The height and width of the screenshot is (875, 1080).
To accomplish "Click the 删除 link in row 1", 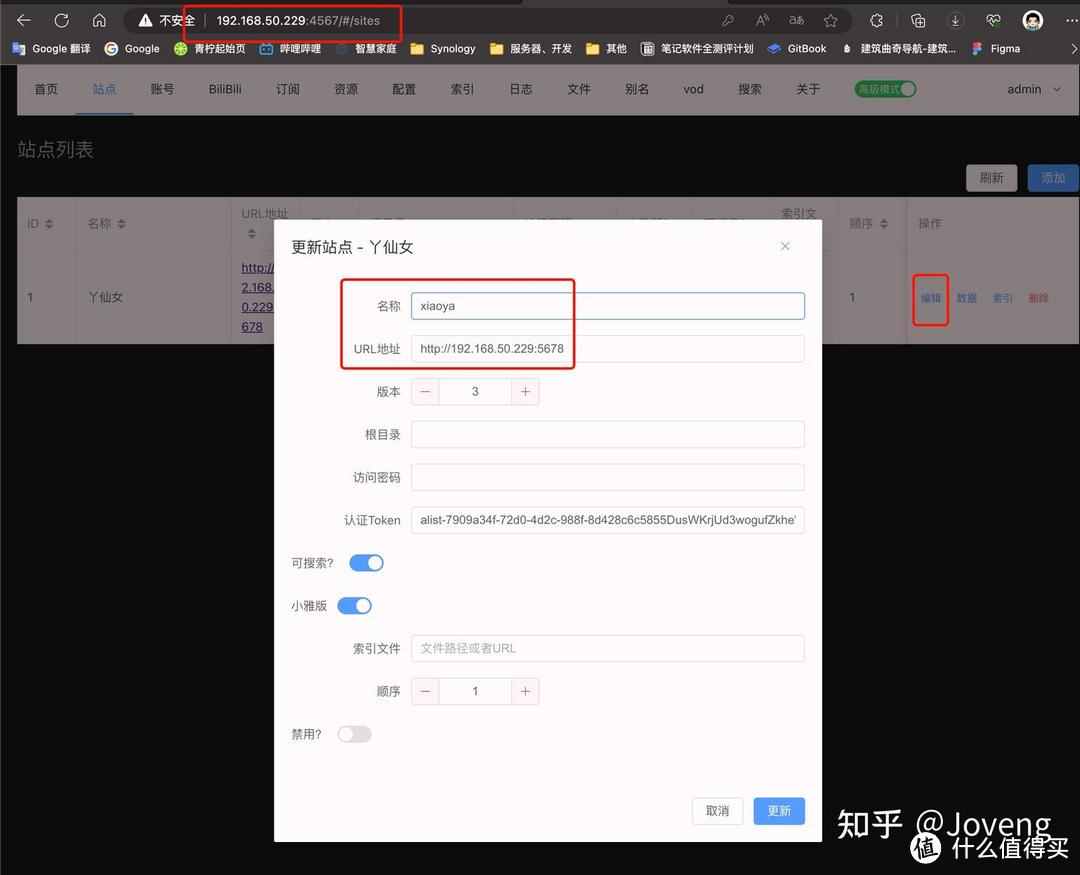I will pyautogui.click(x=1038, y=298).
